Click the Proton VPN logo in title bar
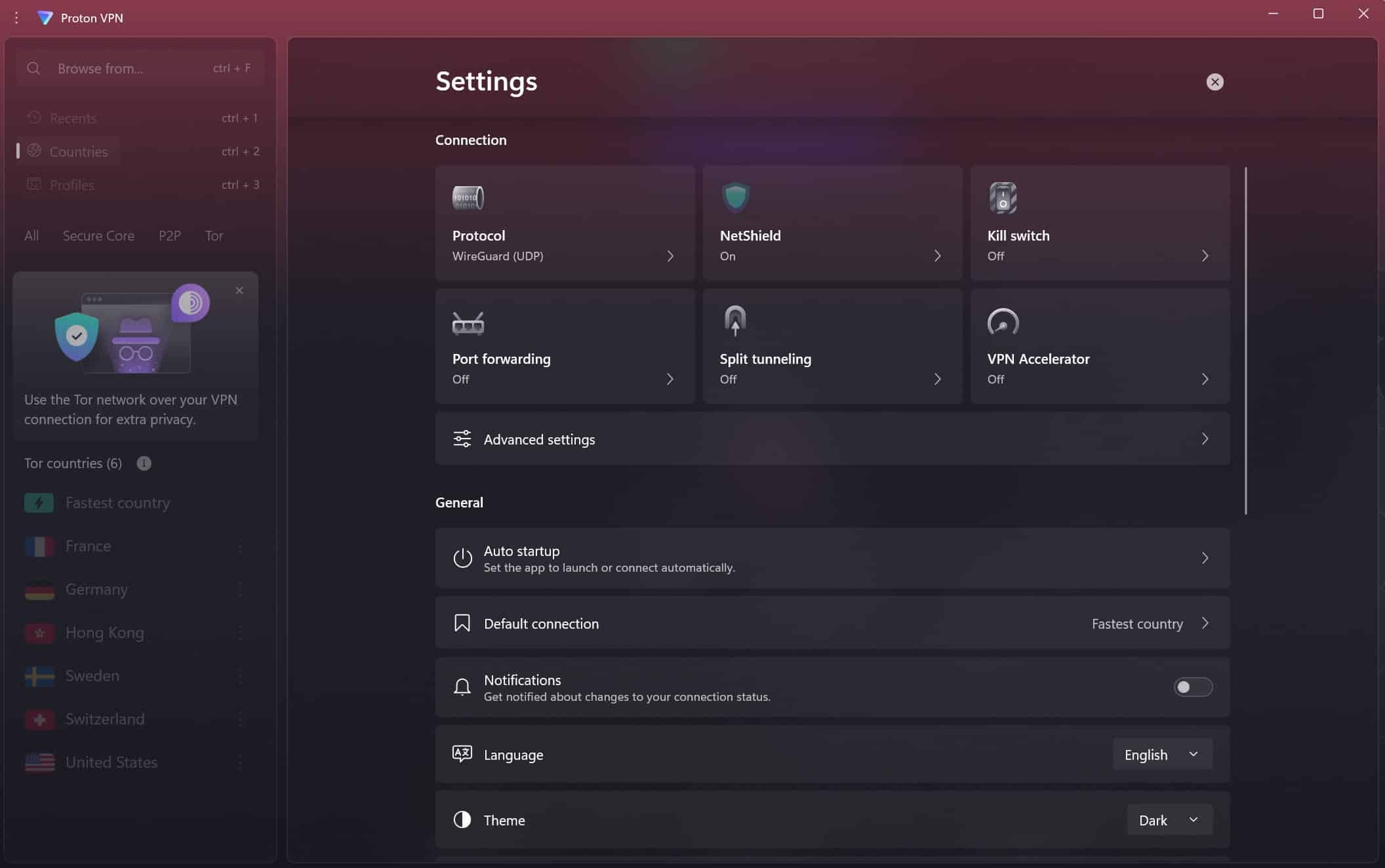Image resolution: width=1385 pixels, height=868 pixels. pos(45,18)
